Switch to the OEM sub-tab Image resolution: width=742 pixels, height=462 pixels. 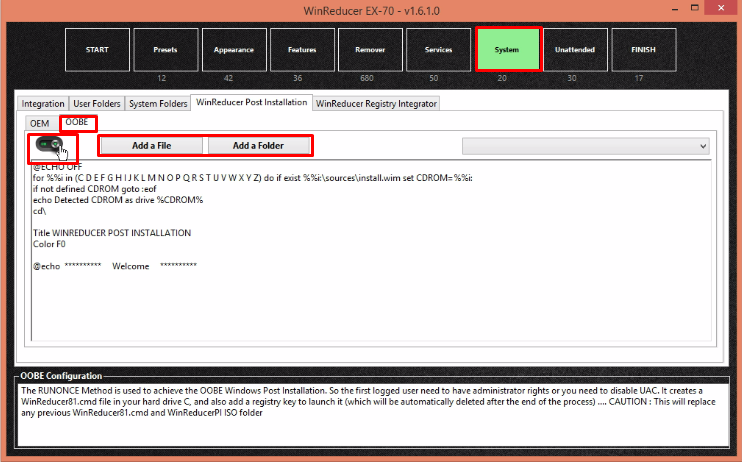point(40,124)
